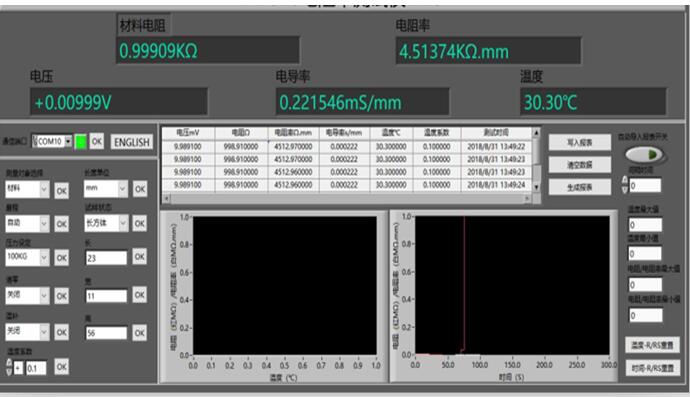690x397 pixels.
Task: Switch interface language with ENGLISH button
Action: coord(132,142)
